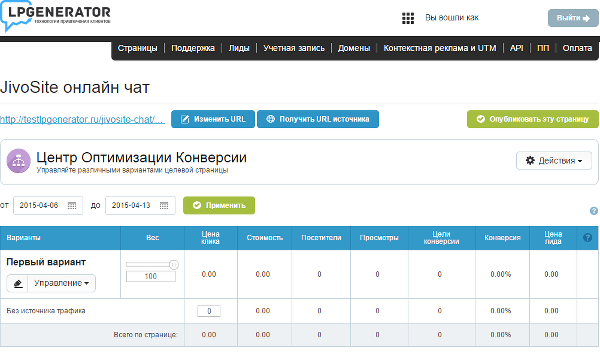Click help icon beside date filter
The width and height of the screenshot is (600, 363).
(594, 211)
